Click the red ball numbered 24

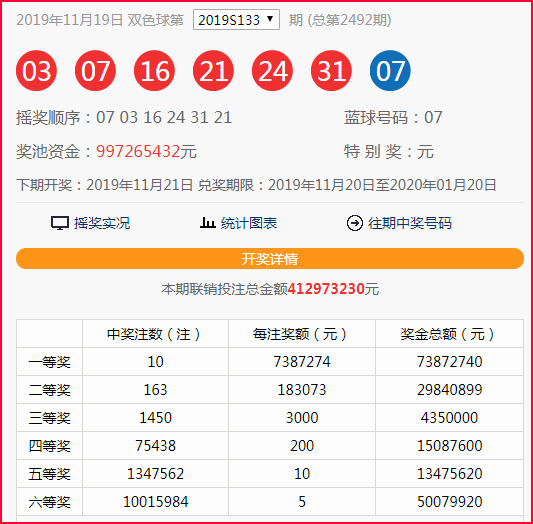click(272, 71)
